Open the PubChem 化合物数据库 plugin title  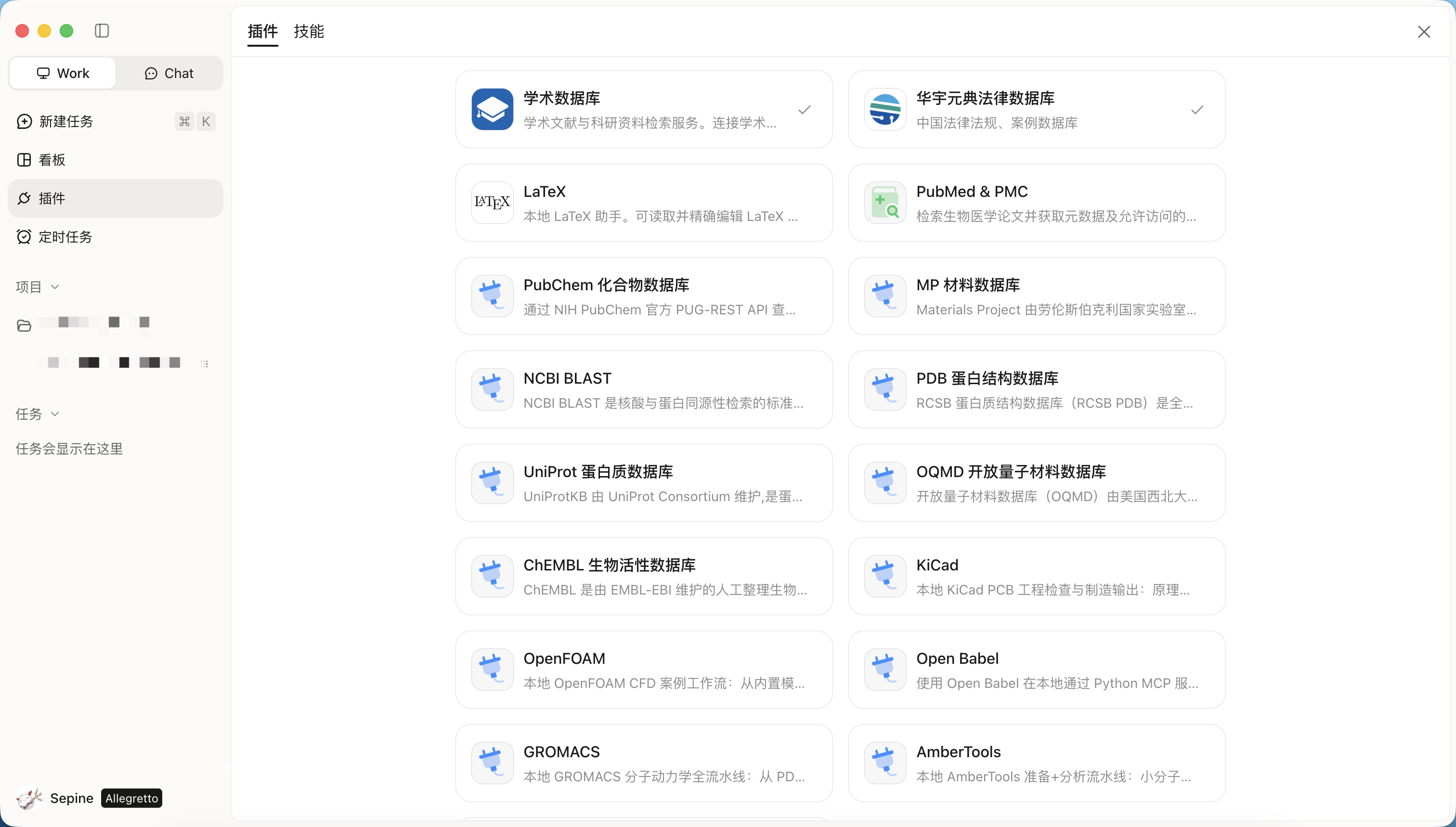coord(606,285)
